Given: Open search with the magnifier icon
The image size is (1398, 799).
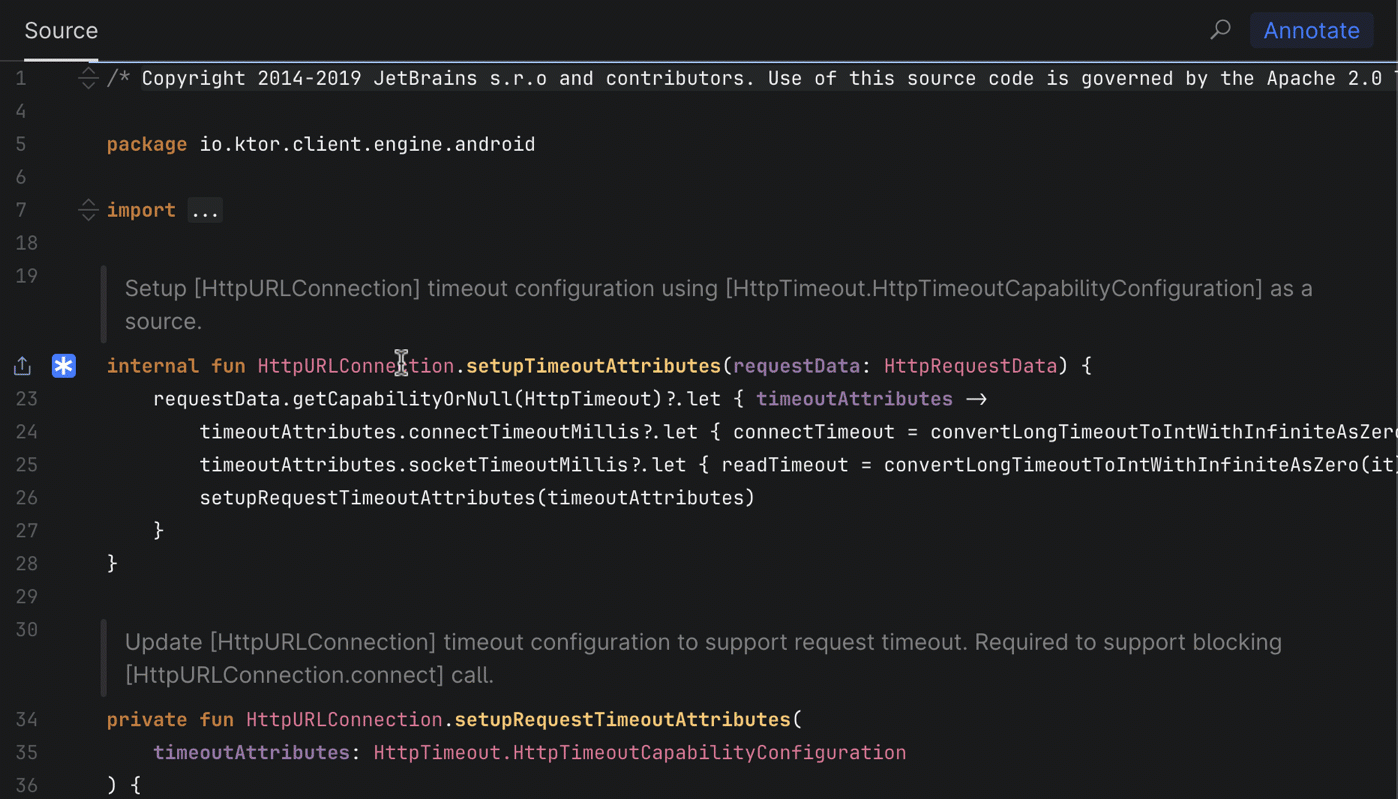Looking at the screenshot, I should point(1220,30).
